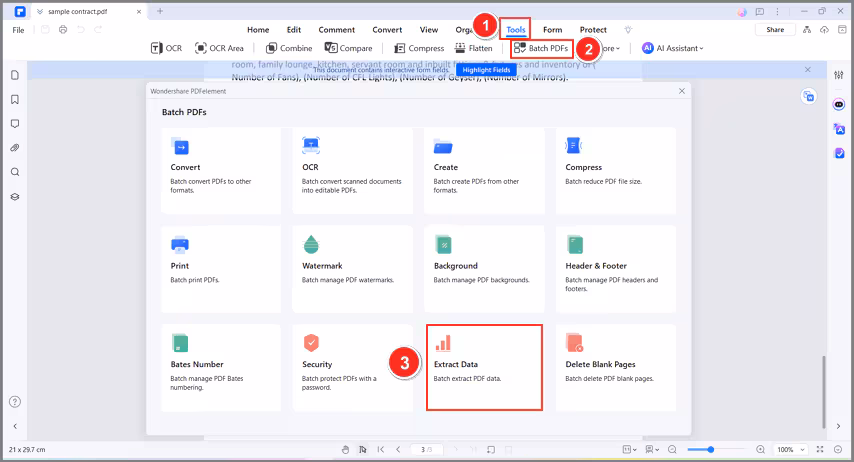Click the Flatten tool
854x462 pixels.
[x=474, y=48]
